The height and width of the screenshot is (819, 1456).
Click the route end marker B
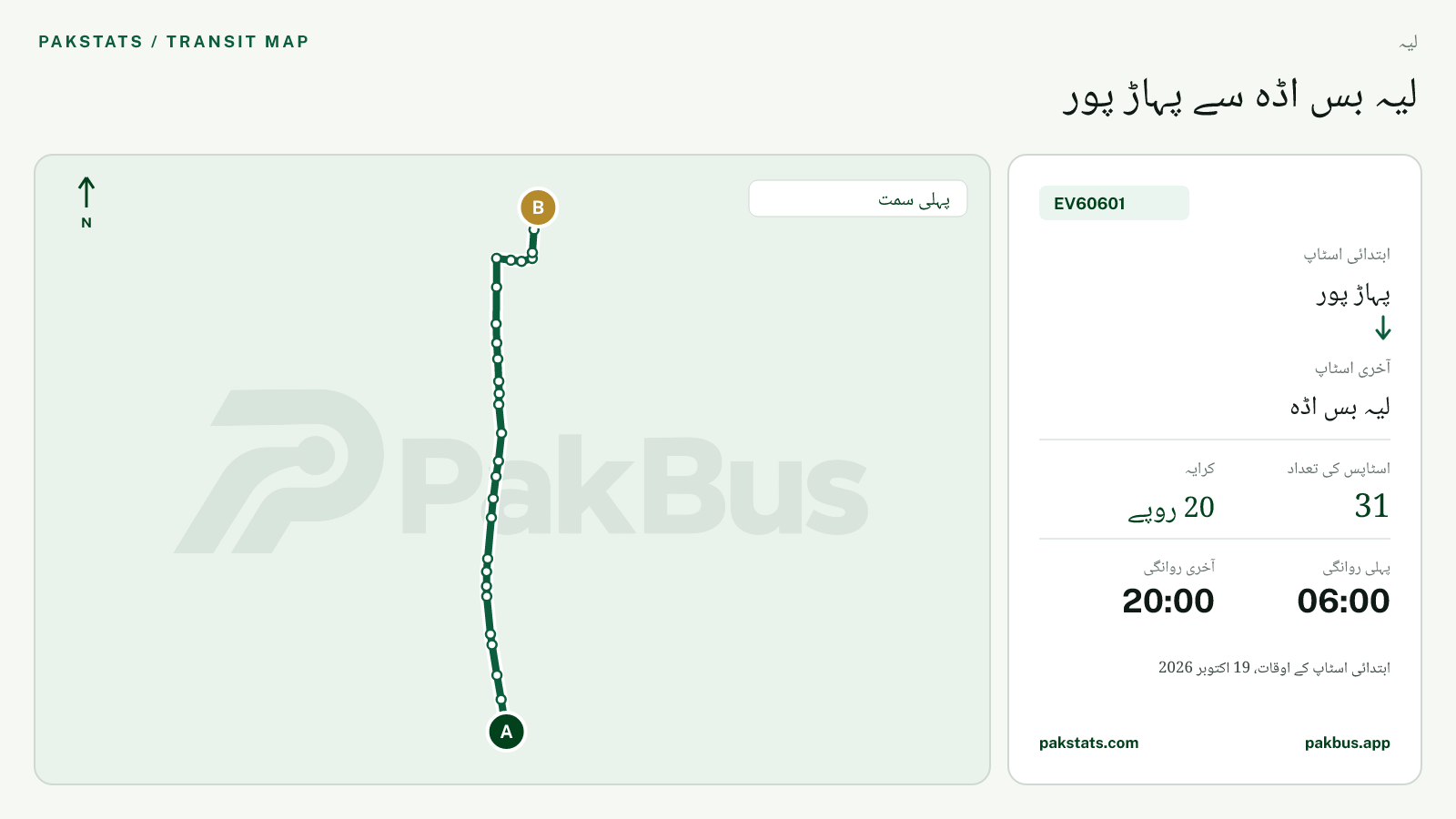click(538, 207)
